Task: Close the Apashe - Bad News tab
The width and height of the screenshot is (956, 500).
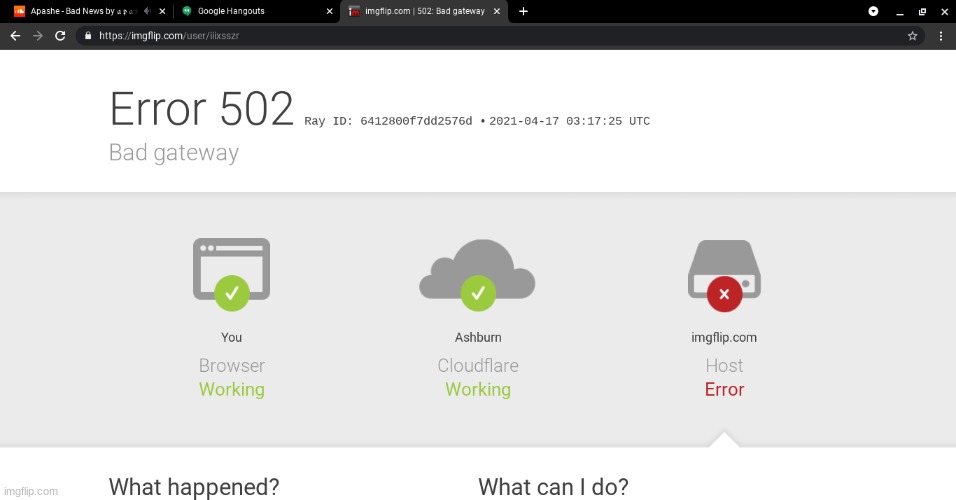Action: tap(162, 11)
